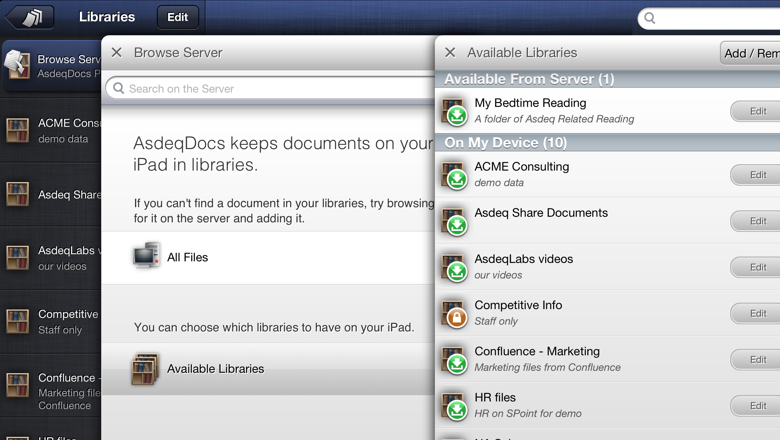
Task: Tap My Bedtime Reading download icon
Action: (455, 111)
